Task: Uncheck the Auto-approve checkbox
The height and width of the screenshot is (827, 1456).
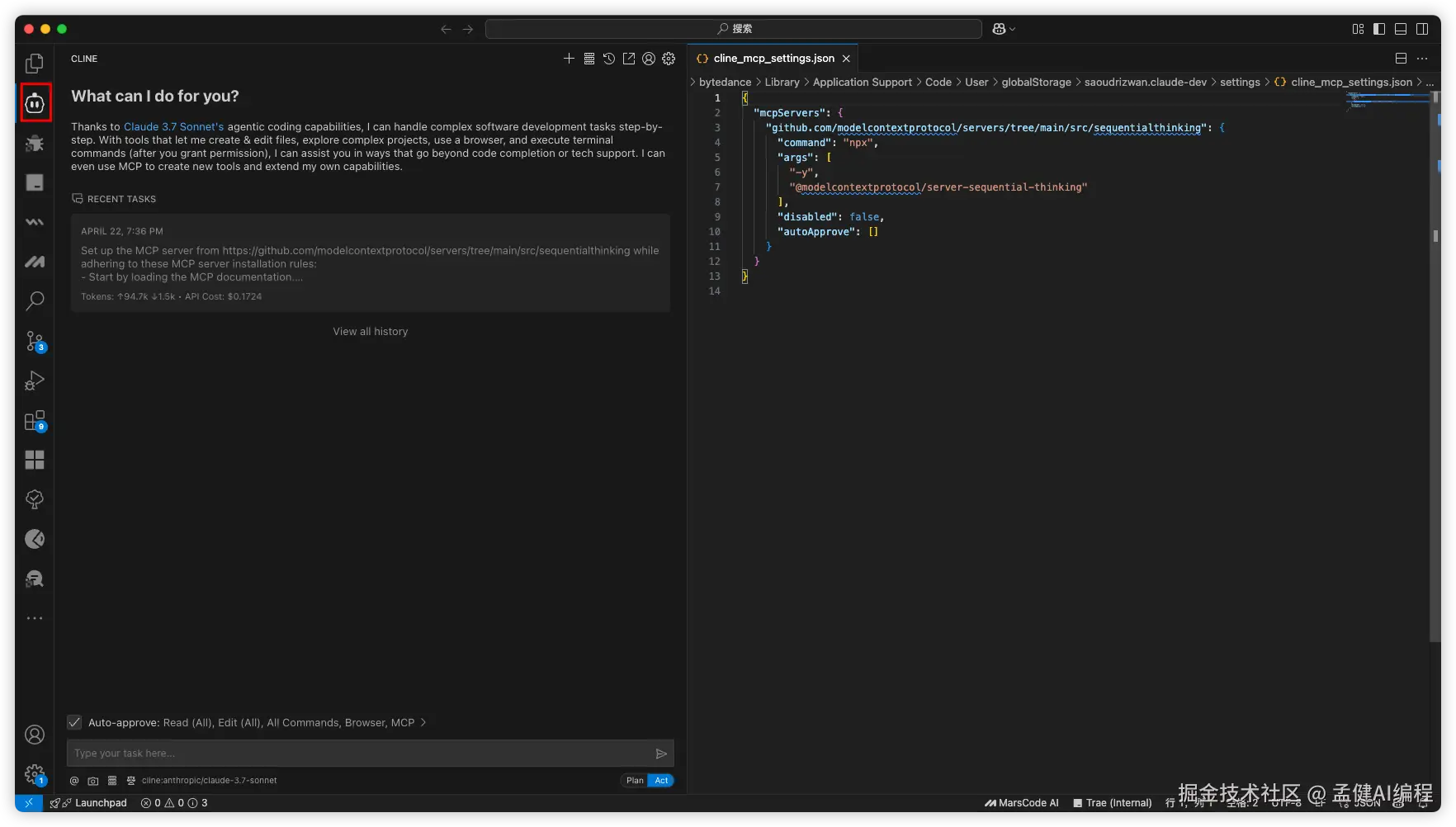Action: pos(74,722)
